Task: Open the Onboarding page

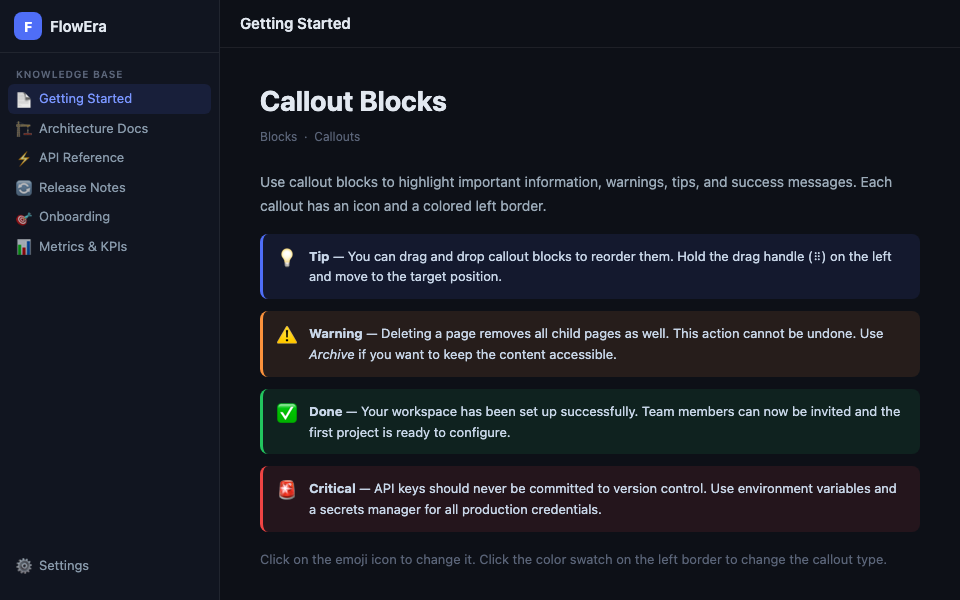Action: 74,217
